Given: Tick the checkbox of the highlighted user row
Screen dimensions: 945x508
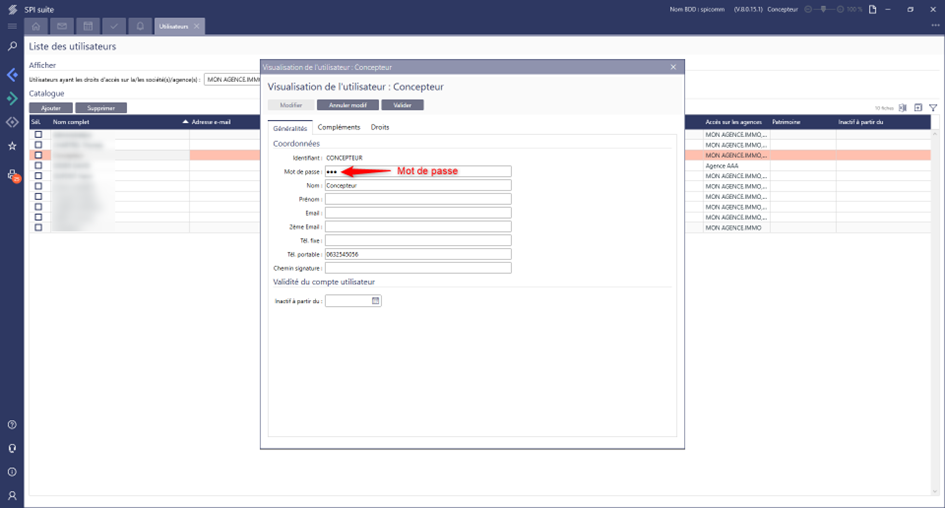Looking at the screenshot, I should (38, 156).
